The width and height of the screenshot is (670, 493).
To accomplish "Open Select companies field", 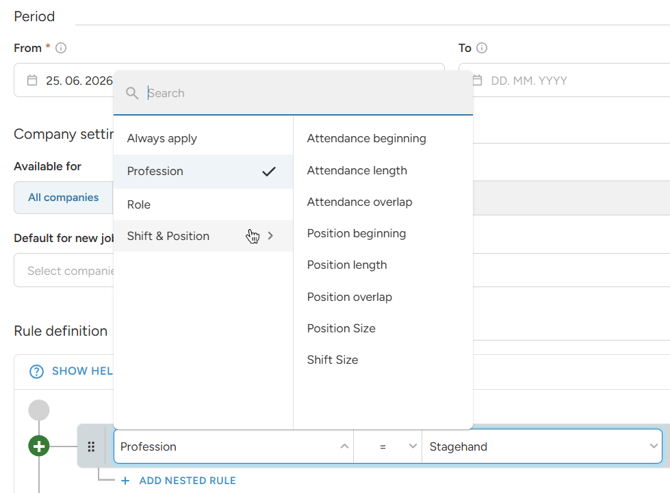I will 64,270.
